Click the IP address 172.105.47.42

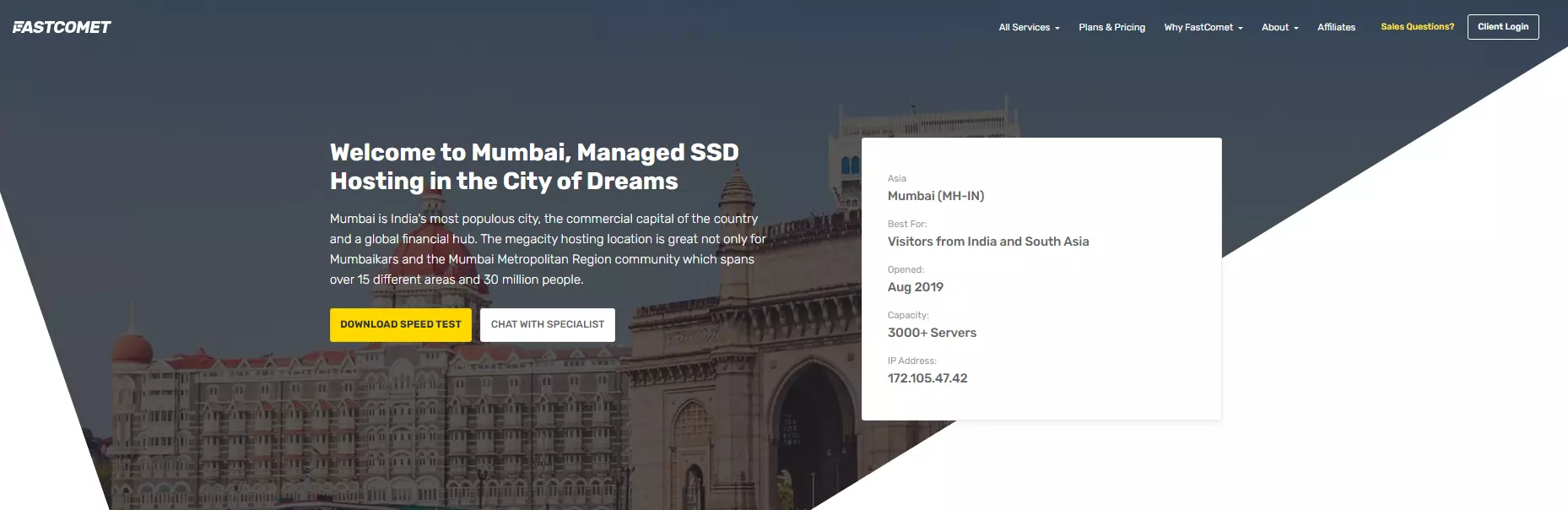[x=927, y=378]
